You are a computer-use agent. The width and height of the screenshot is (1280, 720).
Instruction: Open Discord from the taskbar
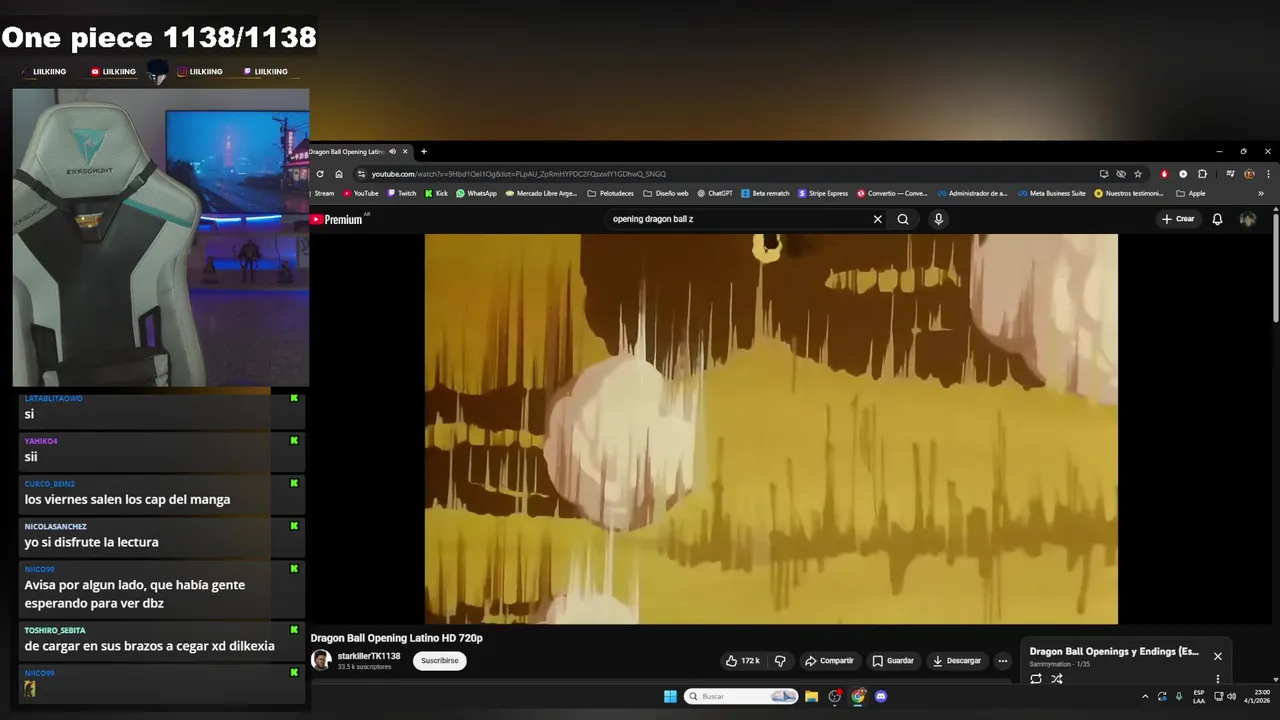coord(881,696)
